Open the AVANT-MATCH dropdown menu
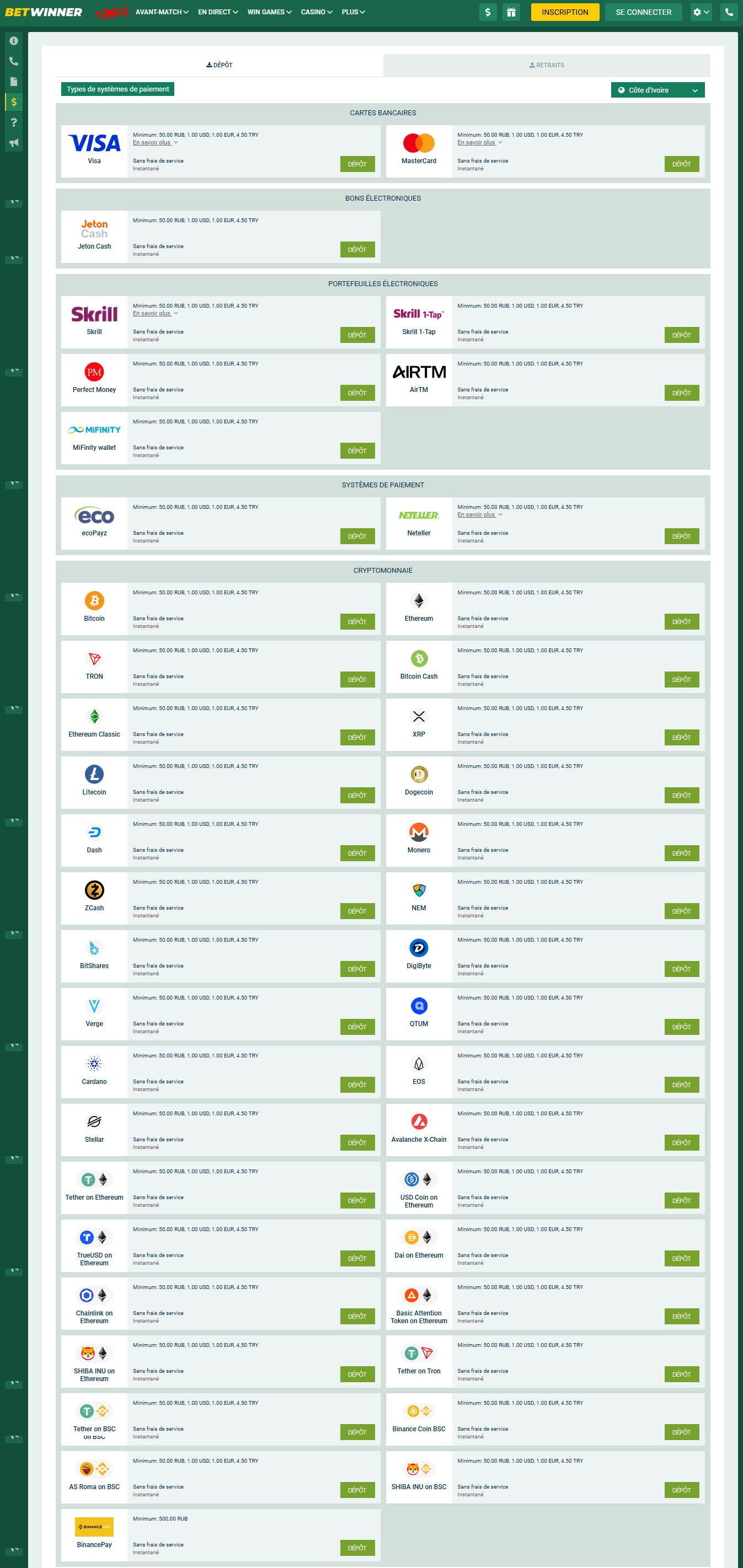 point(162,12)
